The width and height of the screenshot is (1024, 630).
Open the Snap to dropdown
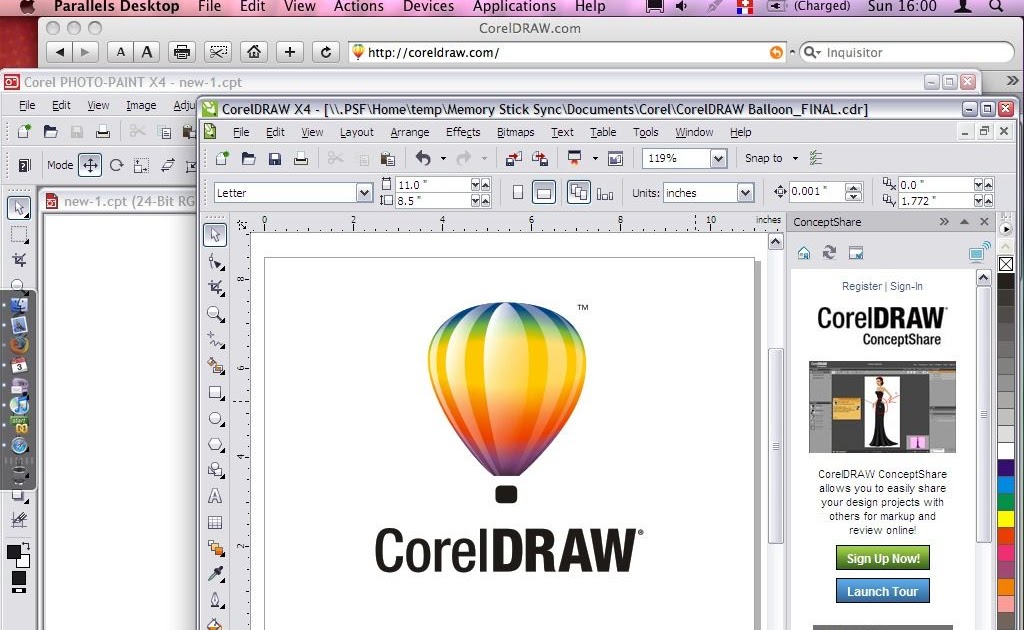[x=795, y=158]
